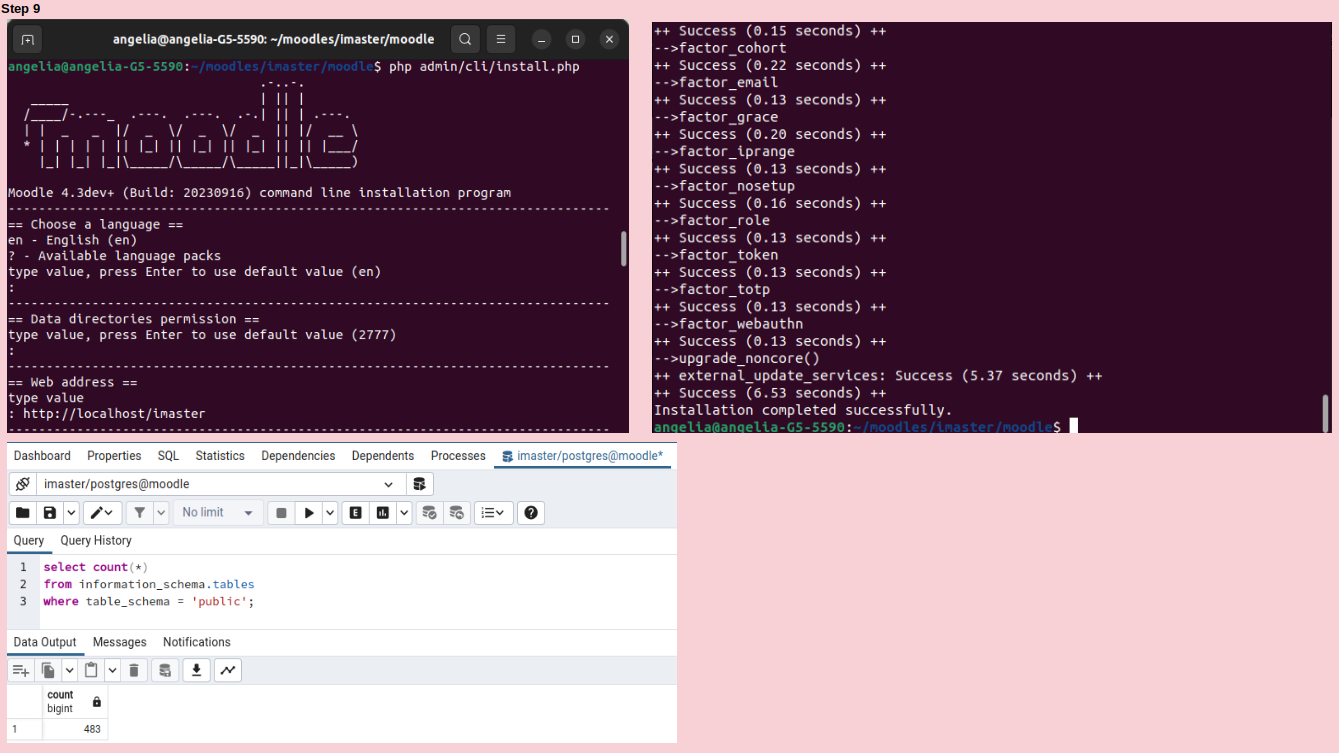Click the left terminal scrollbar
This screenshot has width=1339, height=753.
coord(624,248)
